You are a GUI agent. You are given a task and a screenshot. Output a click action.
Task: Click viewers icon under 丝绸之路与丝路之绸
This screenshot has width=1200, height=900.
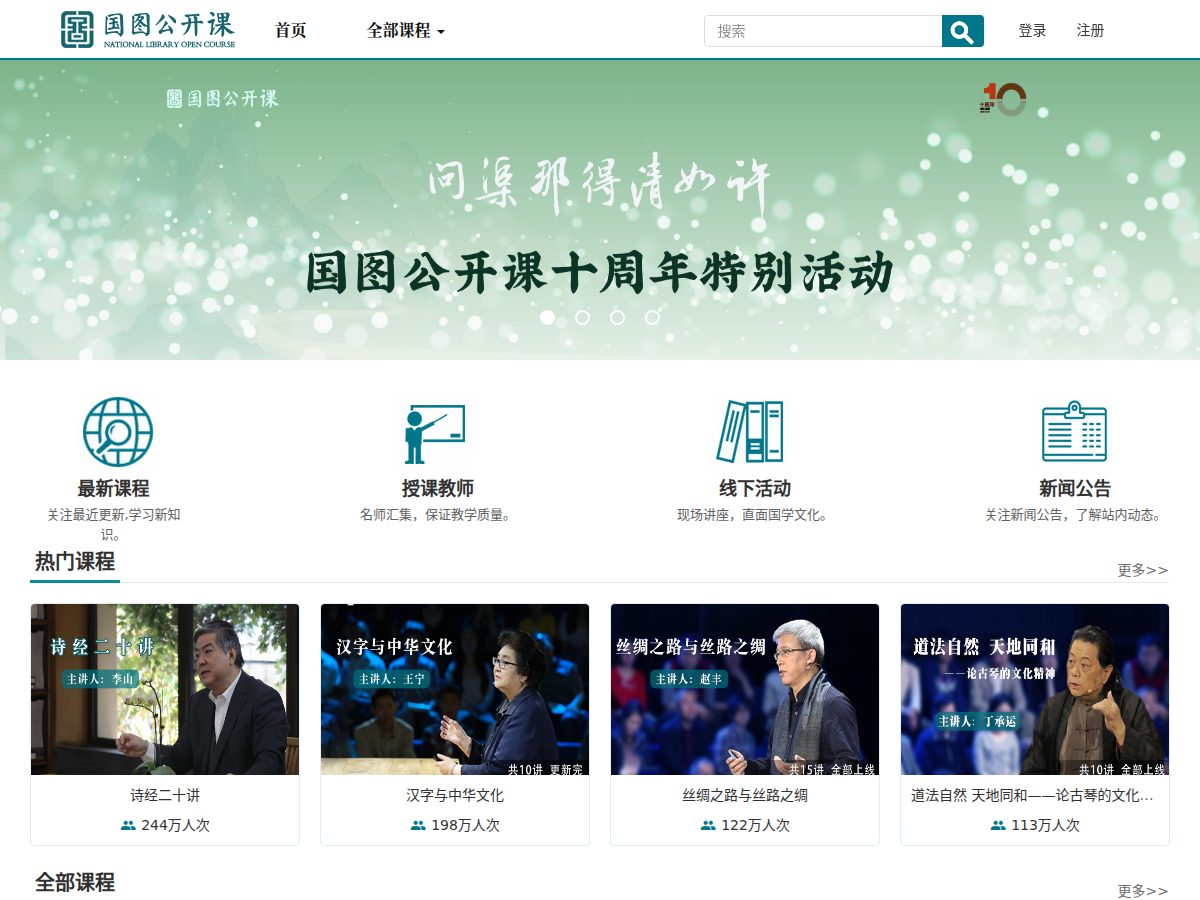coord(708,826)
